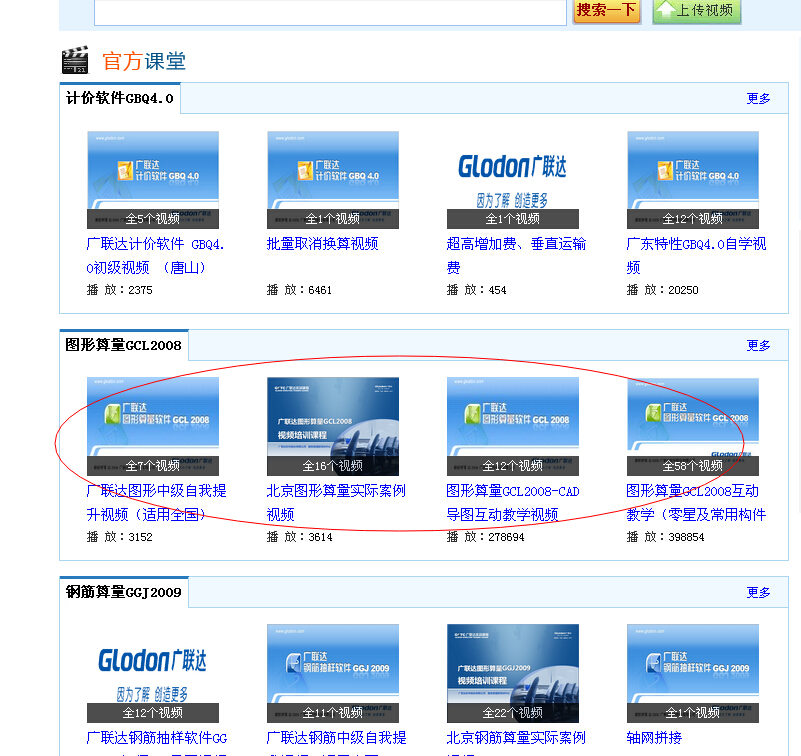The width and height of the screenshot is (801, 756).
Task: Open thumbnail of GBQ4.0 全5个视频 course
Action: click(x=153, y=180)
